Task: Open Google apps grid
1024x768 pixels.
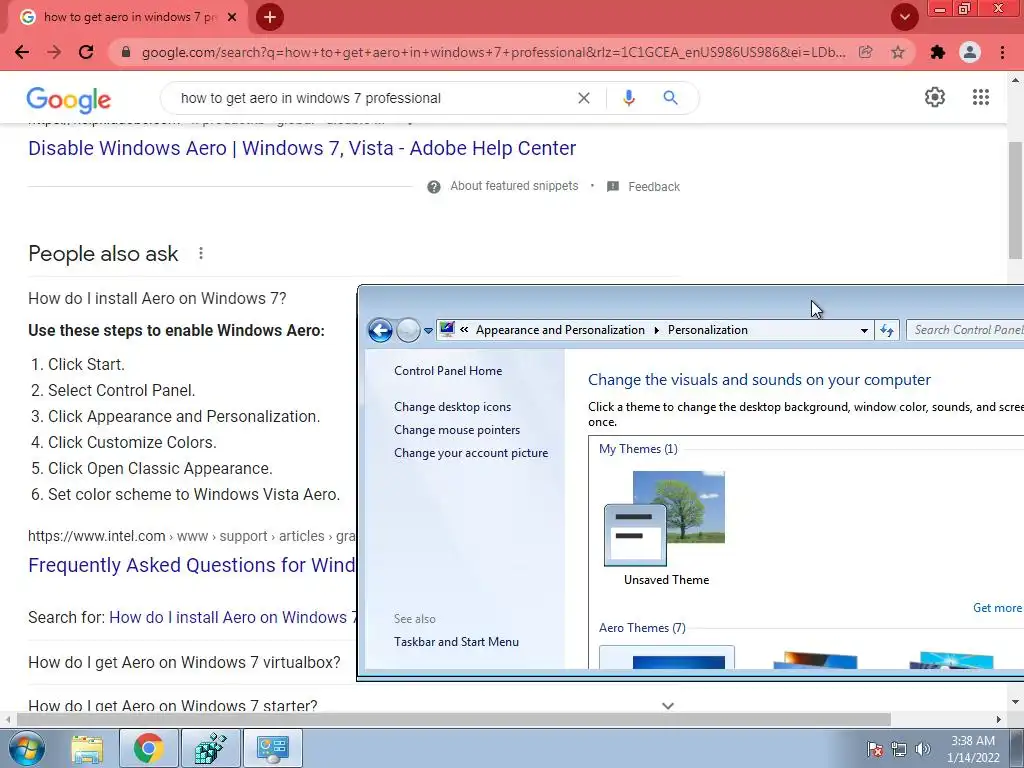Action: (980, 97)
